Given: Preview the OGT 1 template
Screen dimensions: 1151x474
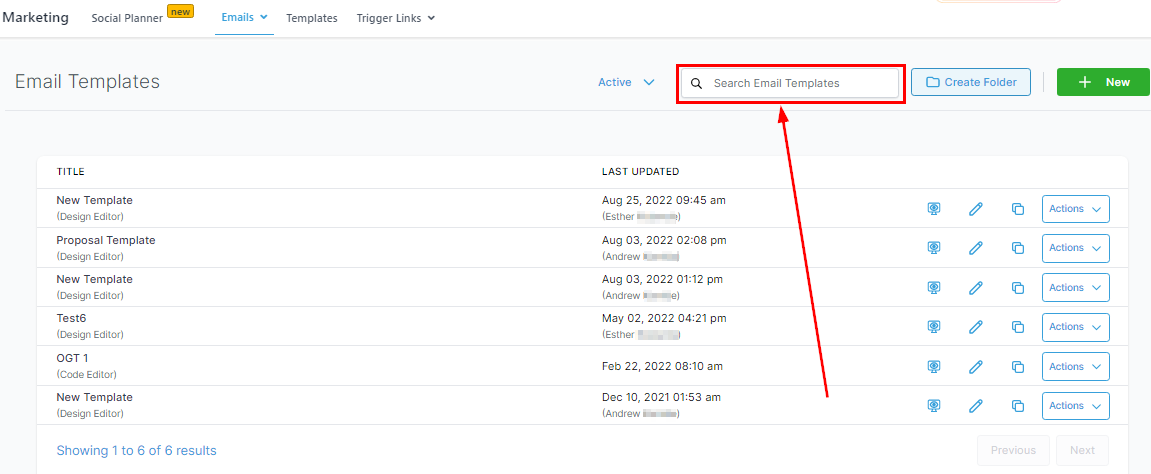Looking at the screenshot, I should pyautogui.click(x=934, y=367).
